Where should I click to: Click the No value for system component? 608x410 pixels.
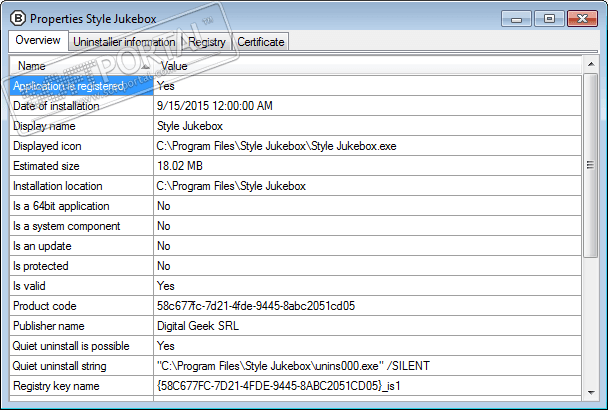[164, 226]
